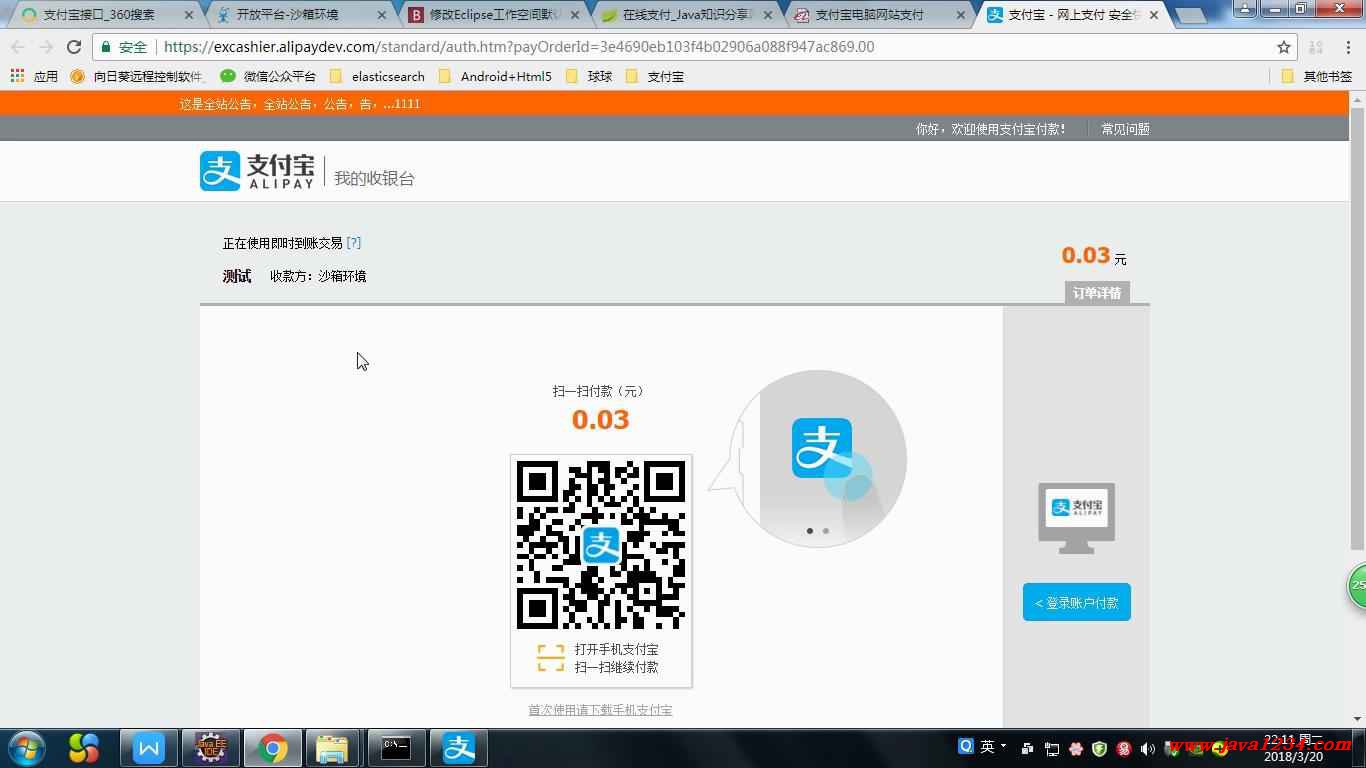Open Alipay app taskbar icon

pyautogui.click(x=459, y=748)
